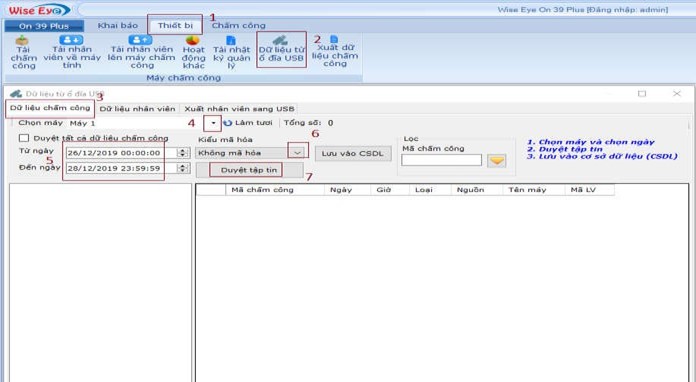This screenshot has height=382, width=696.
Task: Click Tải nhật ký quản lý icon
Action: point(231,41)
